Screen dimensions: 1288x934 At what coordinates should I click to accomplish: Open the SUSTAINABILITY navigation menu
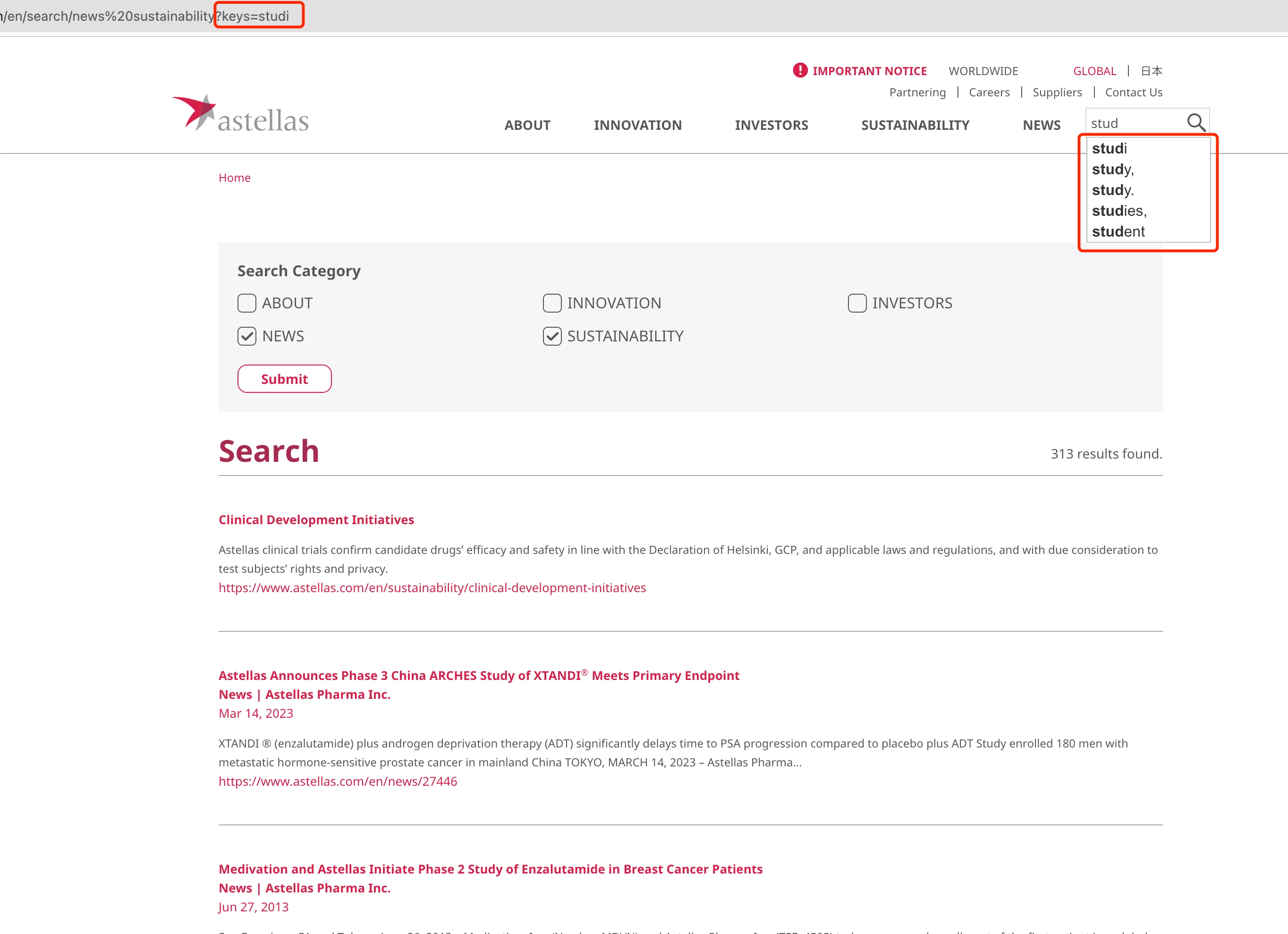915,125
